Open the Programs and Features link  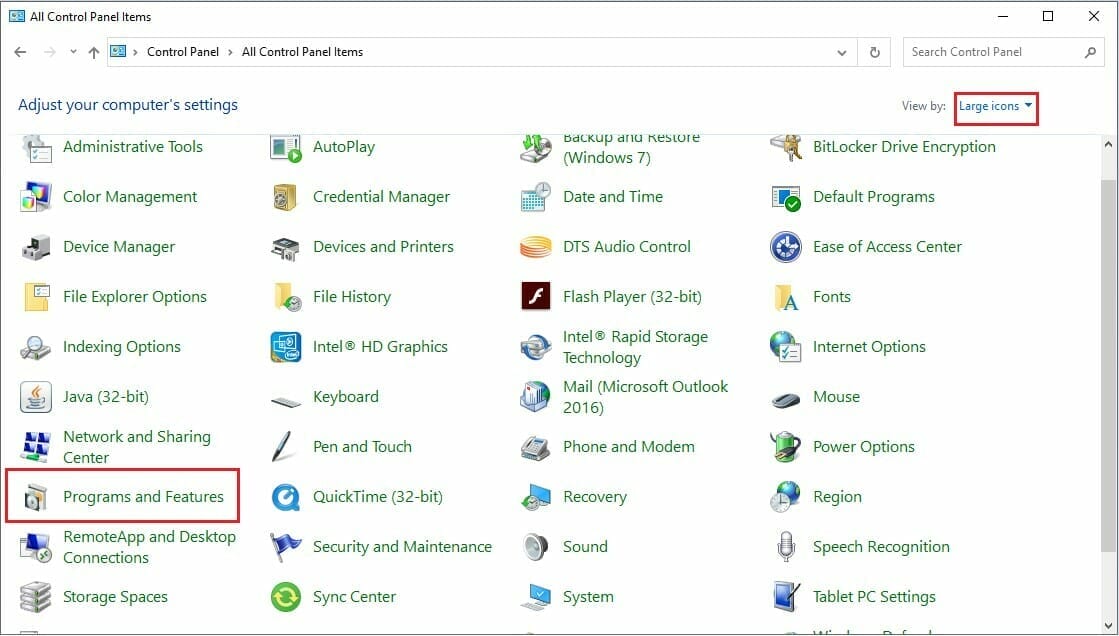[x=143, y=497]
